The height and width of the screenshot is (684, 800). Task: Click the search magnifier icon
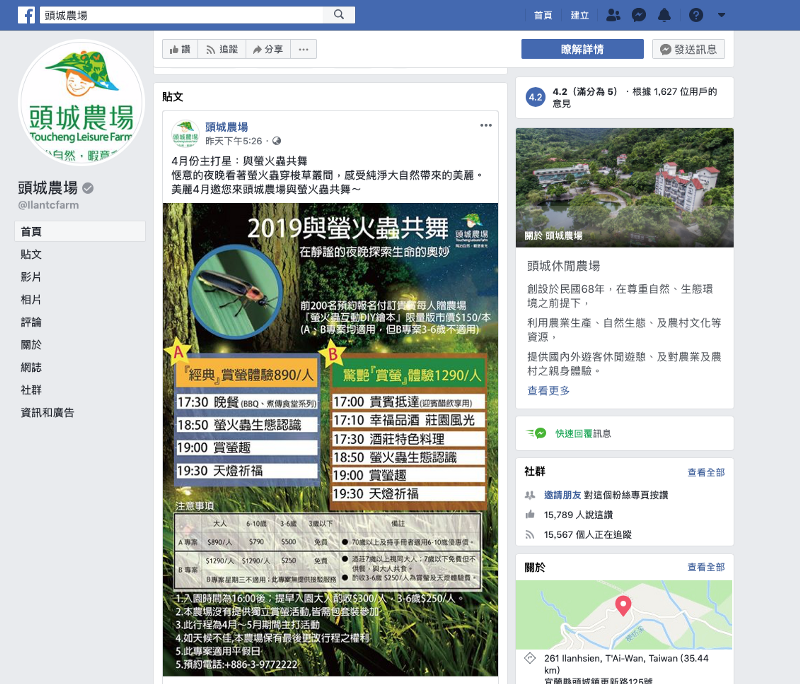(339, 15)
